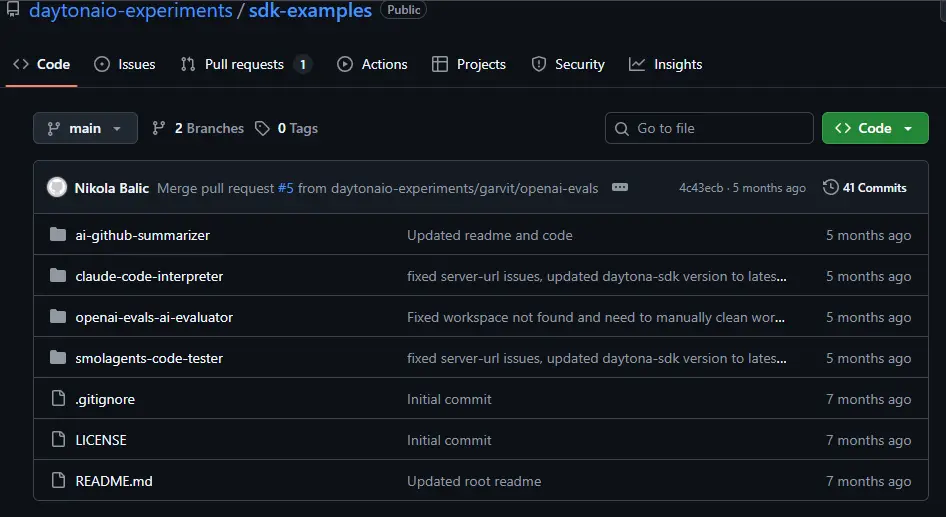The height and width of the screenshot is (517, 946).
Task: Click file icon beside .gitignore
Action: [x=58, y=398]
